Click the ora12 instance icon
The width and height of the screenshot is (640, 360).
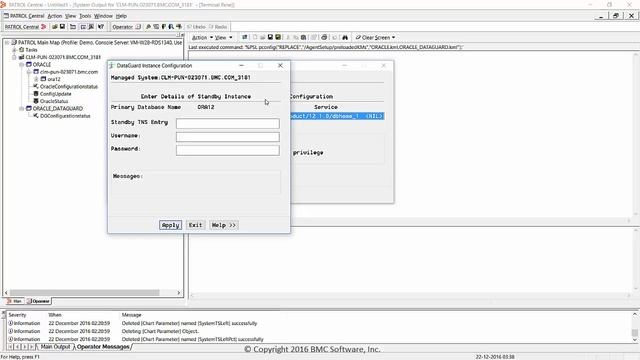point(43,79)
